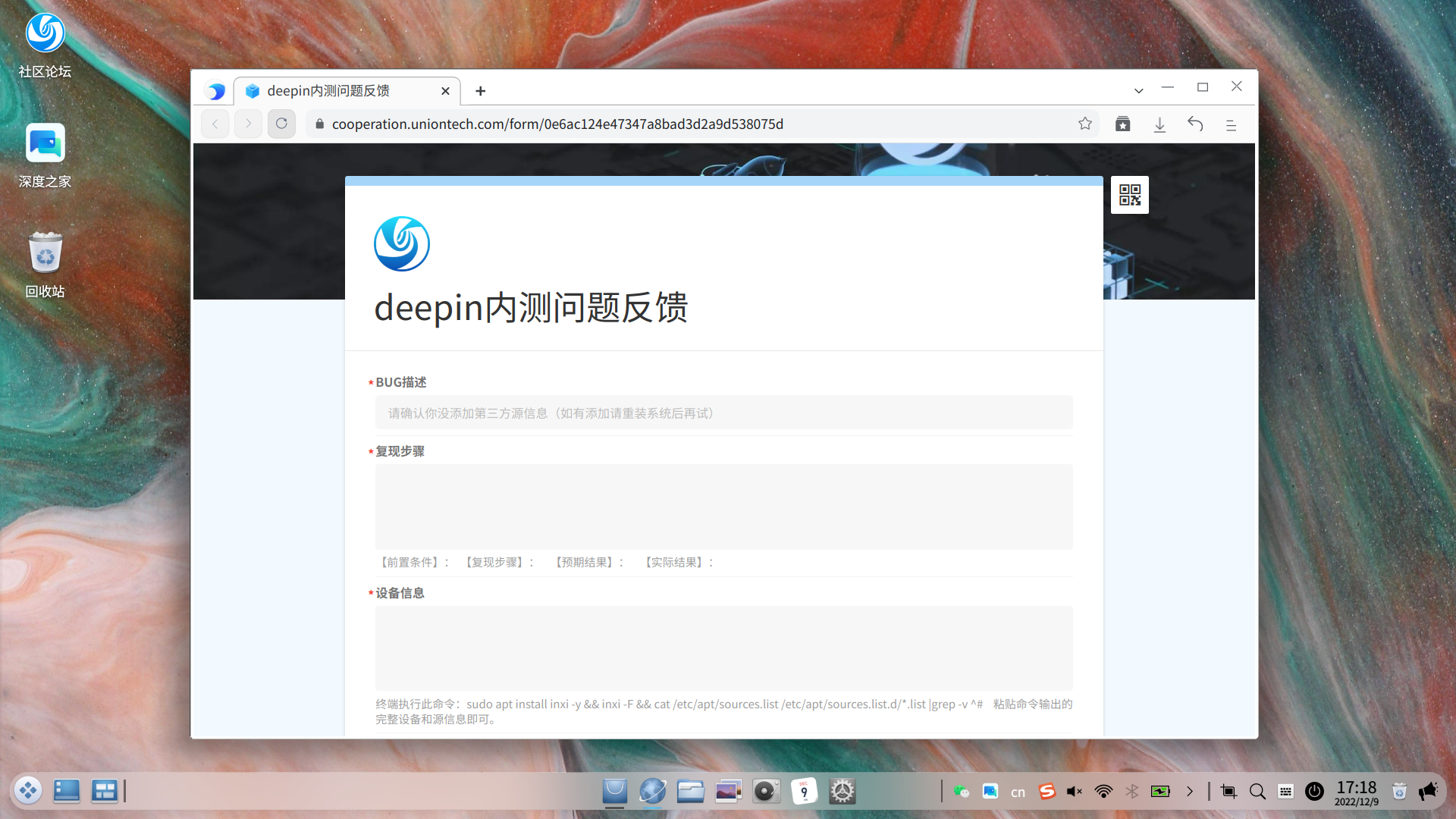Screen dimensions: 1456x819
Task: Expand the tab list dropdown chevron
Action: point(1138,91)
